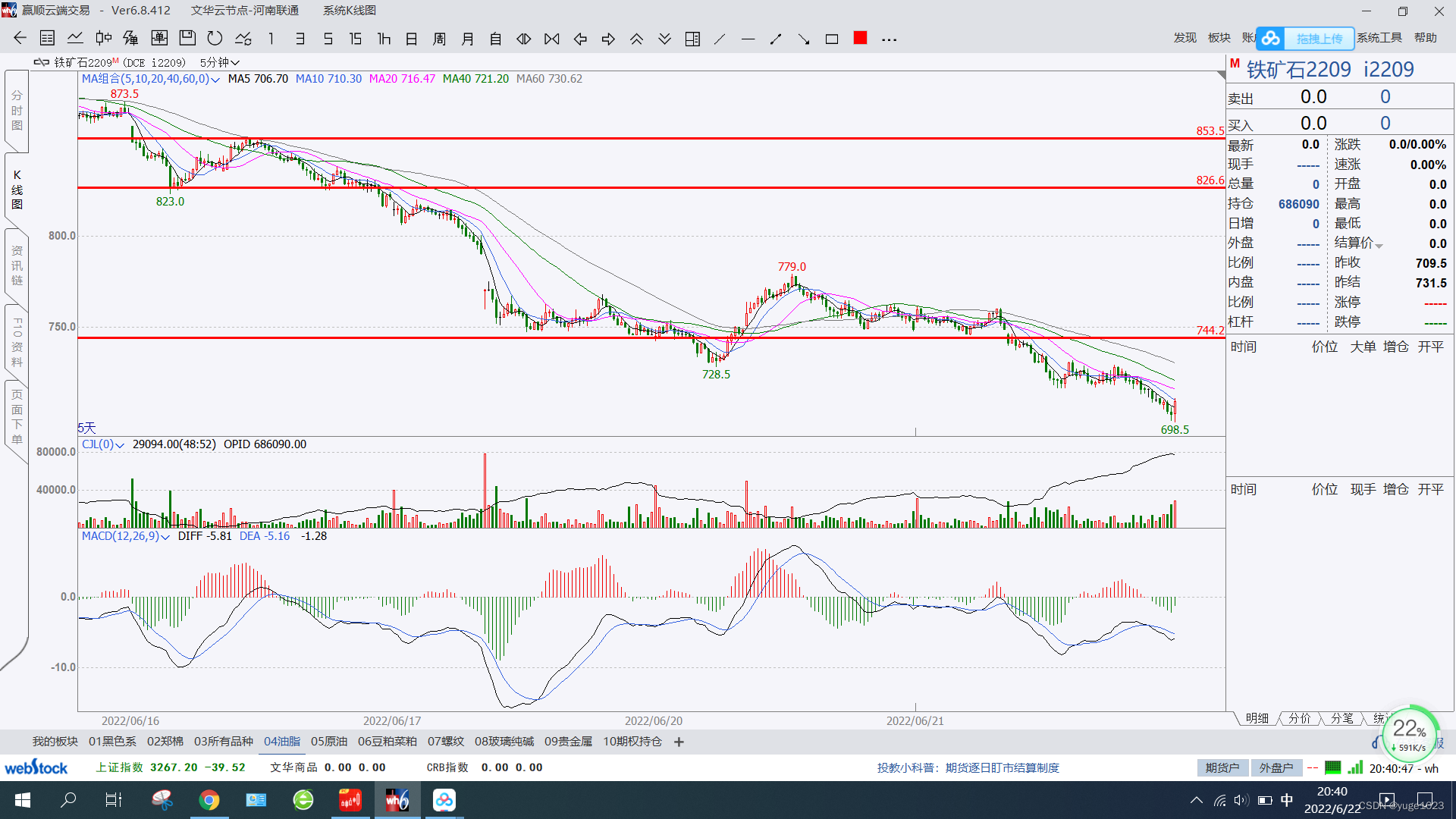1456x819 pixels.
Task: Select the 04油脂 bottom tab
Action: click(282, 742)
